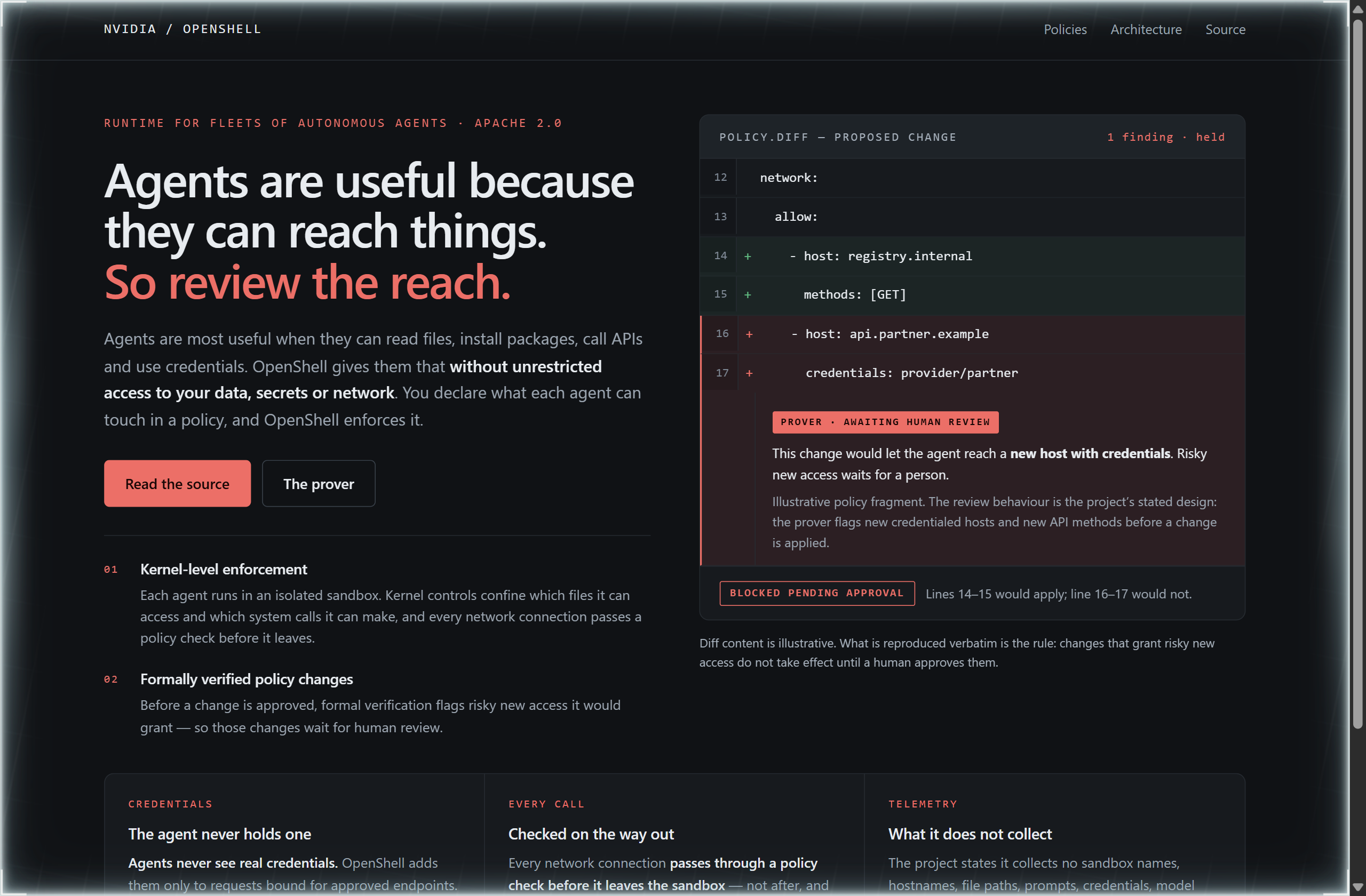Open the Architecture nav link
Screen dimensions: 1366x896
tap(1146, 29)
